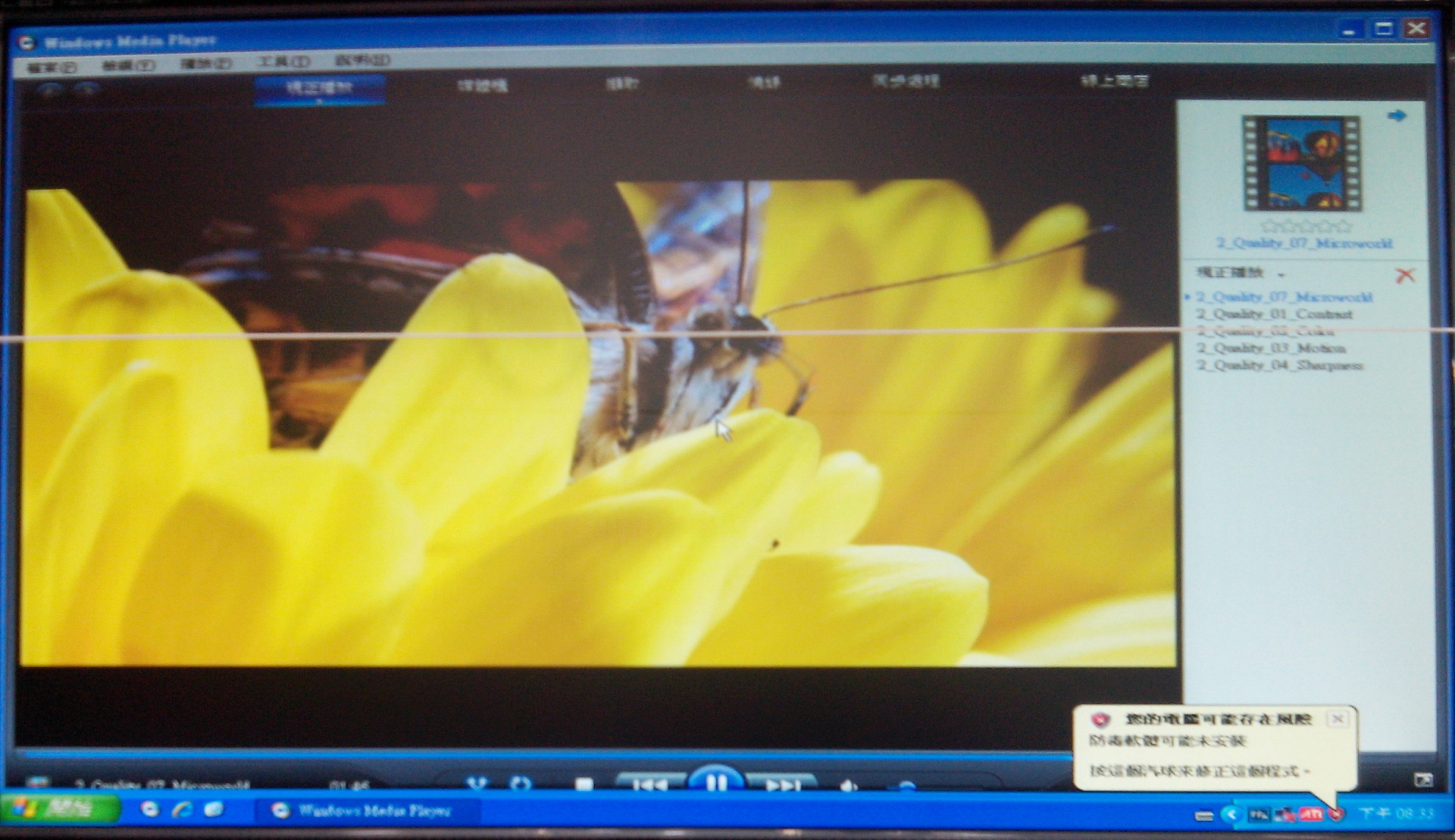The width and height of the screenshot is (1455, 840).
Task: Open the ATI tray icon
Action: [x=1311, y=815]
